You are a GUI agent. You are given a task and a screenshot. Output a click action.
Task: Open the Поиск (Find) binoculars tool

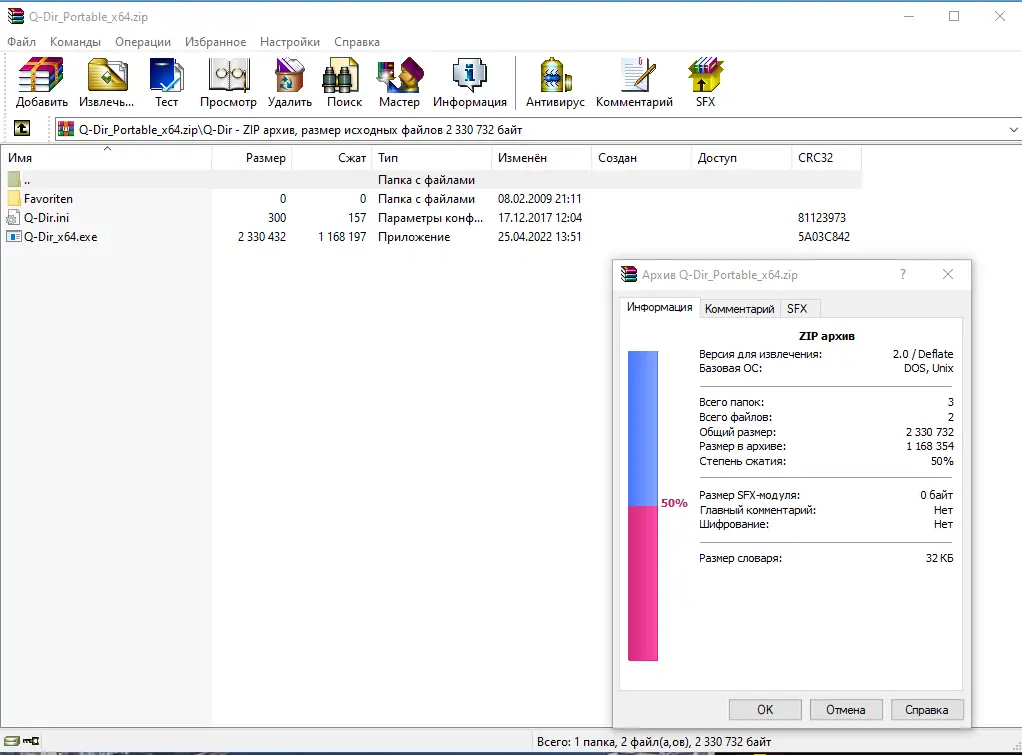pos(344,82)
